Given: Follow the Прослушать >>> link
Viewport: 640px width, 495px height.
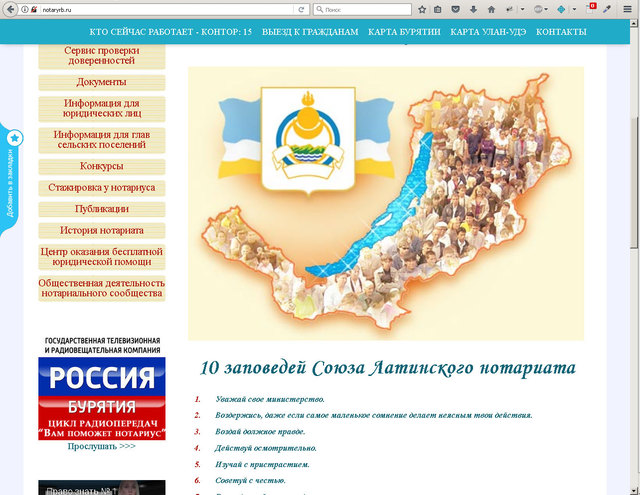Looking at the screenshot, I should pos(102,446).
